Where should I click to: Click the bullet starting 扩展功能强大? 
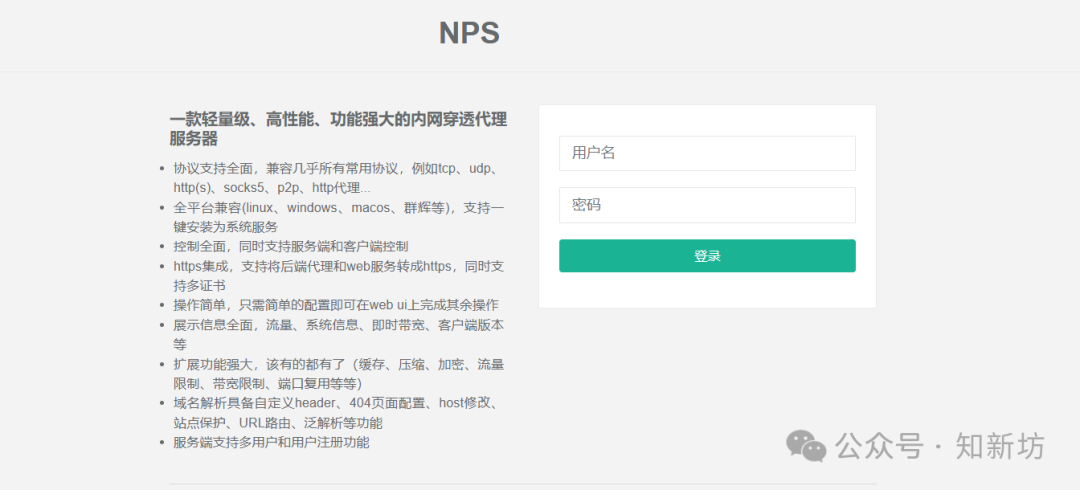(x=339, y=374)
